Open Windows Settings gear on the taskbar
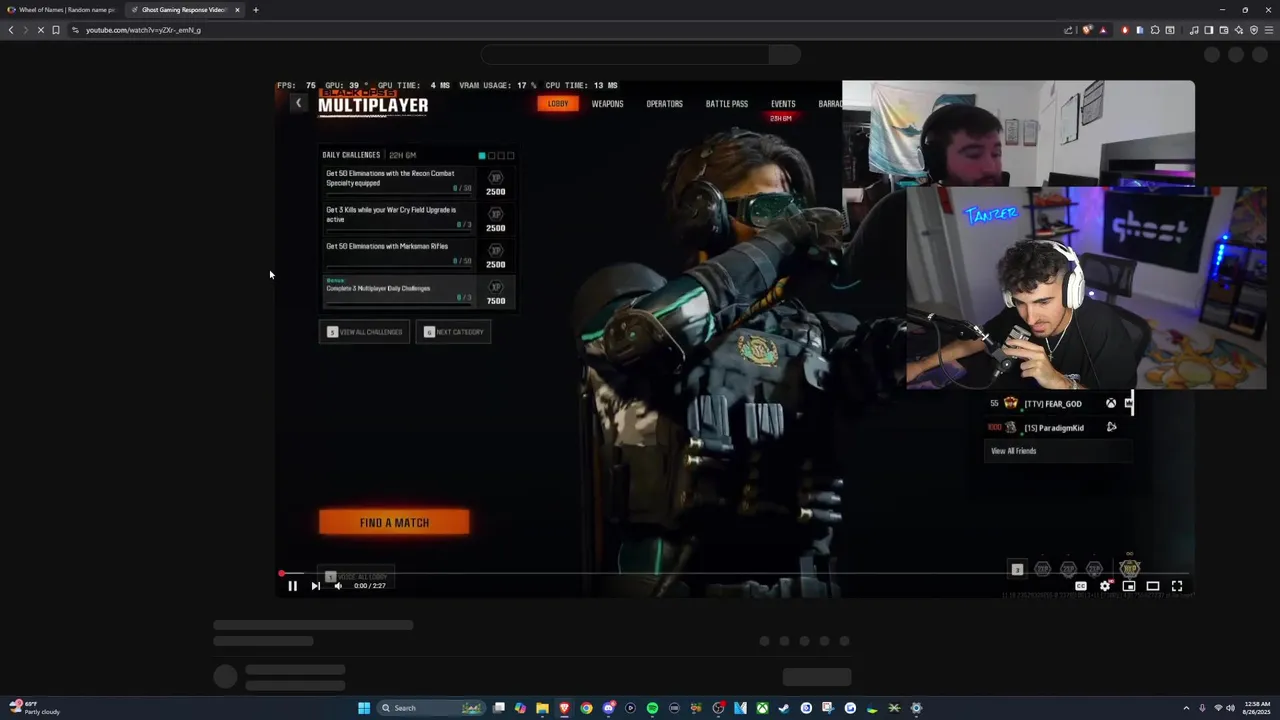 pyautogui.click(x=916, y=708)
